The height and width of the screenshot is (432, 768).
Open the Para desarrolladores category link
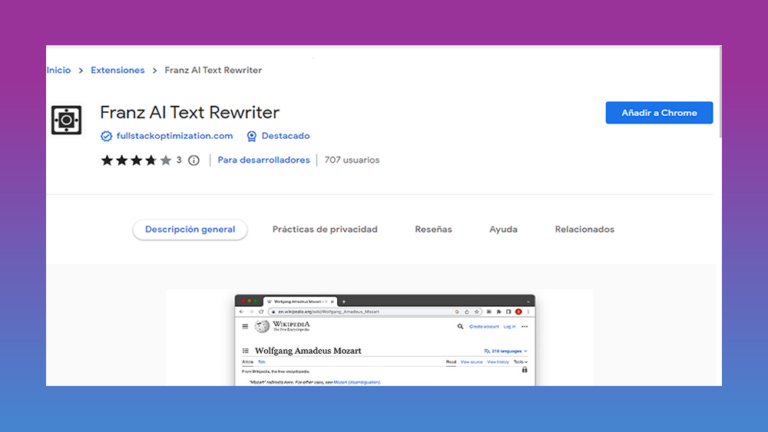pyautogui.click(x=264, y=160)
